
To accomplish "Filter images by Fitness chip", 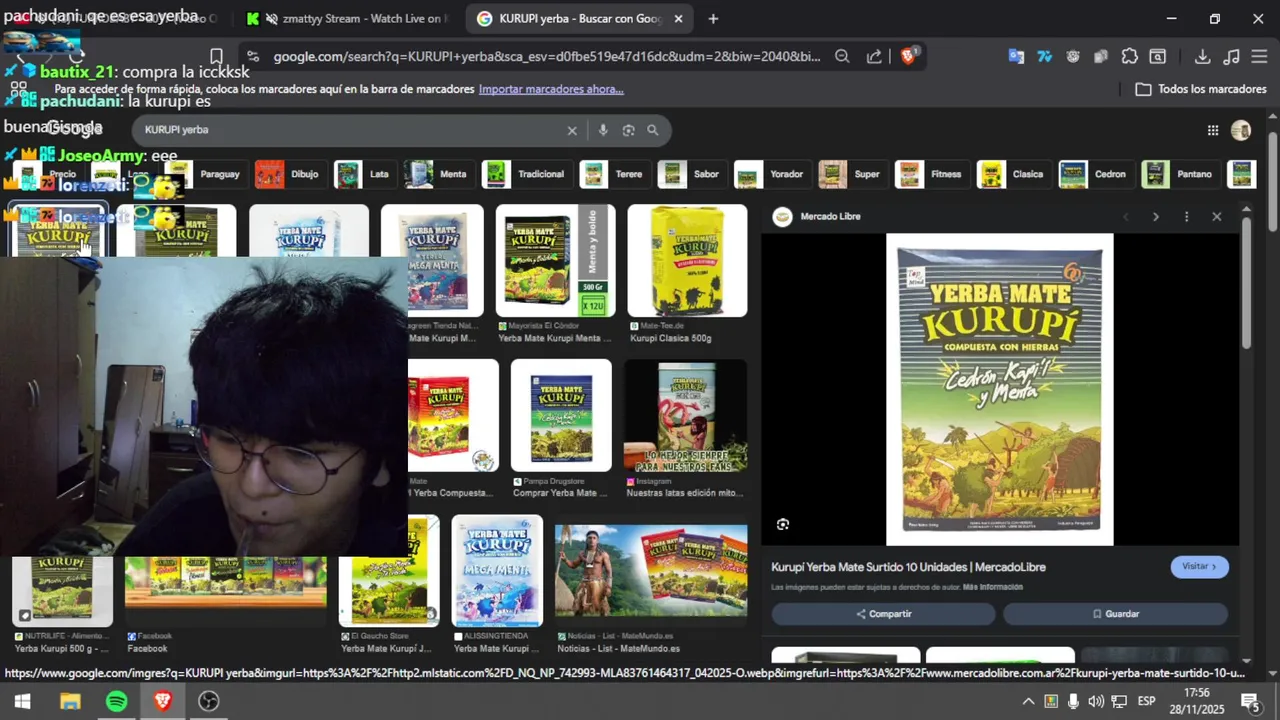I will click(x=931, y=174).
